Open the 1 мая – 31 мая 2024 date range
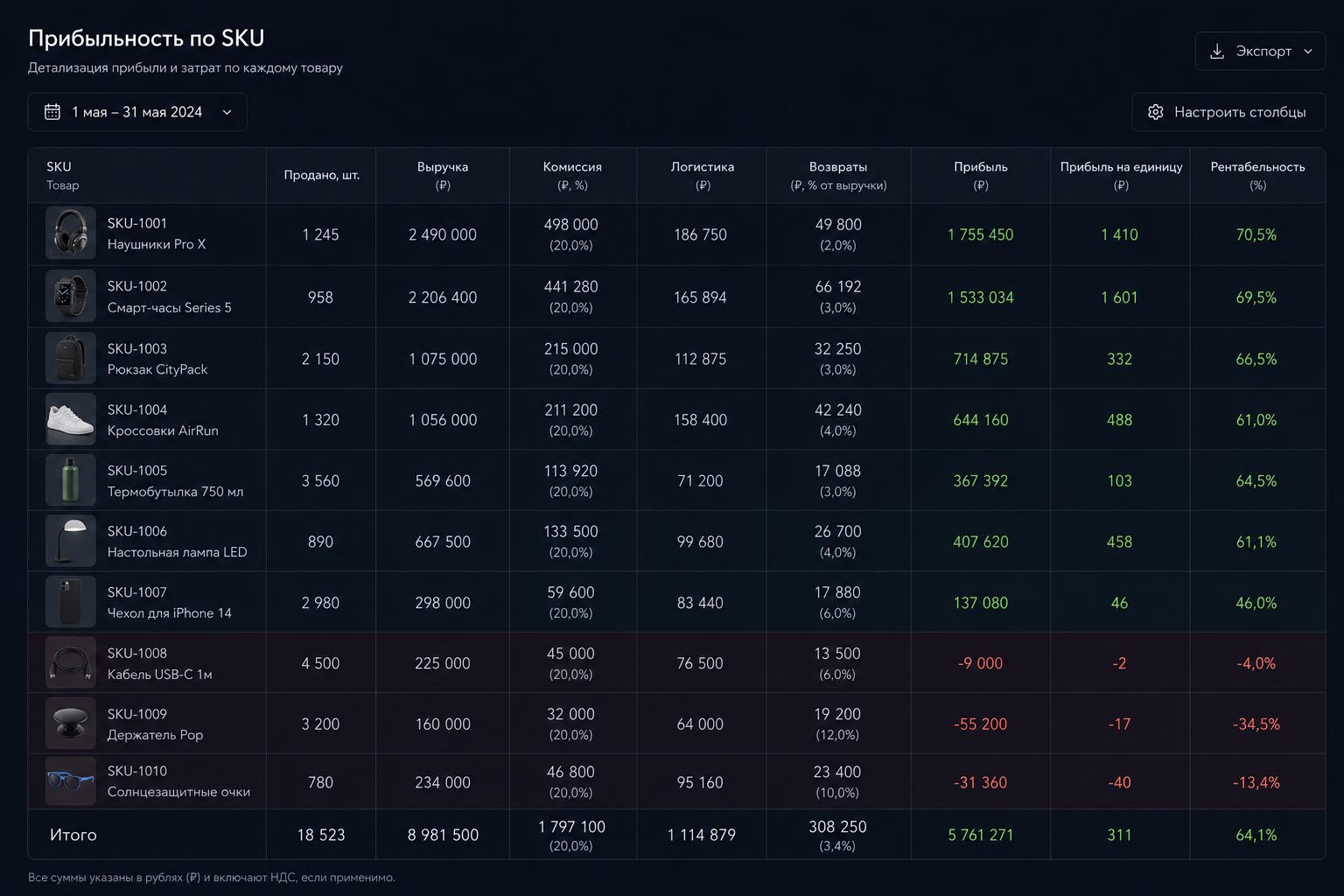 click(x=137, y=112)
